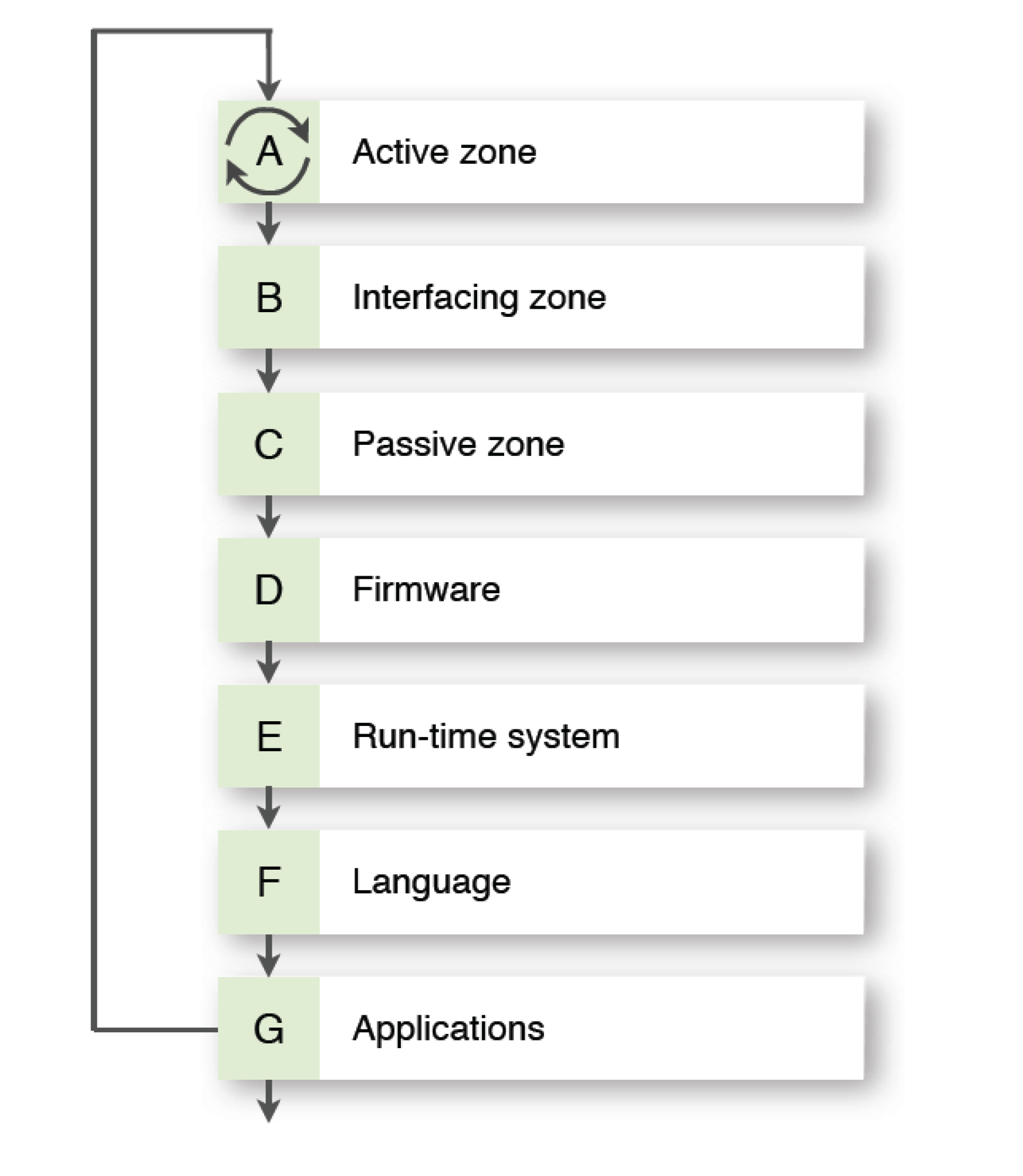This screenshot has width=1023, height=1176.
Task: Click the arrowhead entering box A from above
Action: click(x=269, y=91)
